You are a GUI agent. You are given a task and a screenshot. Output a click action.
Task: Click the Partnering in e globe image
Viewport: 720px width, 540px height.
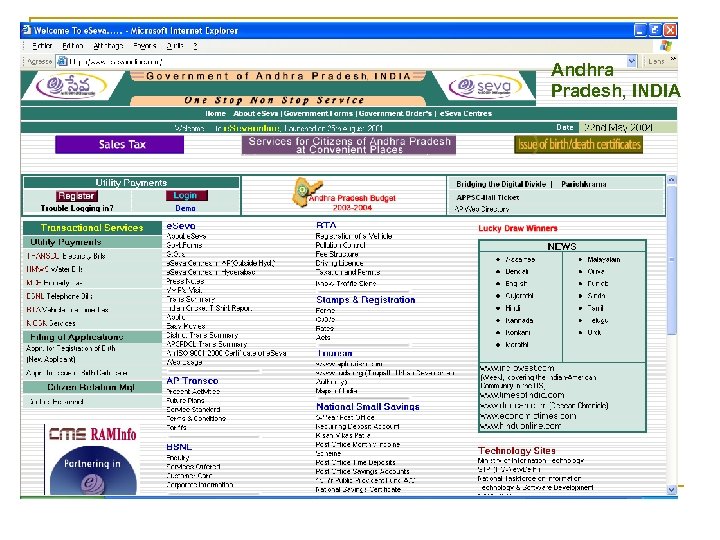tap(93, 470)
